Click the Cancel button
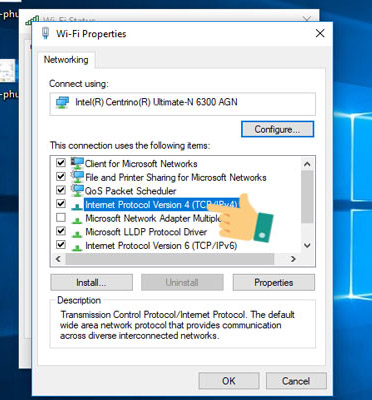The width and height of the screenshot is (372, 400). click(x=296, y=381)
